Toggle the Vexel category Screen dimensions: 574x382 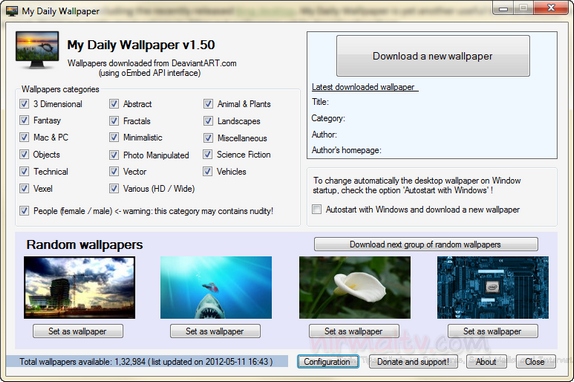tap(24, 188)
